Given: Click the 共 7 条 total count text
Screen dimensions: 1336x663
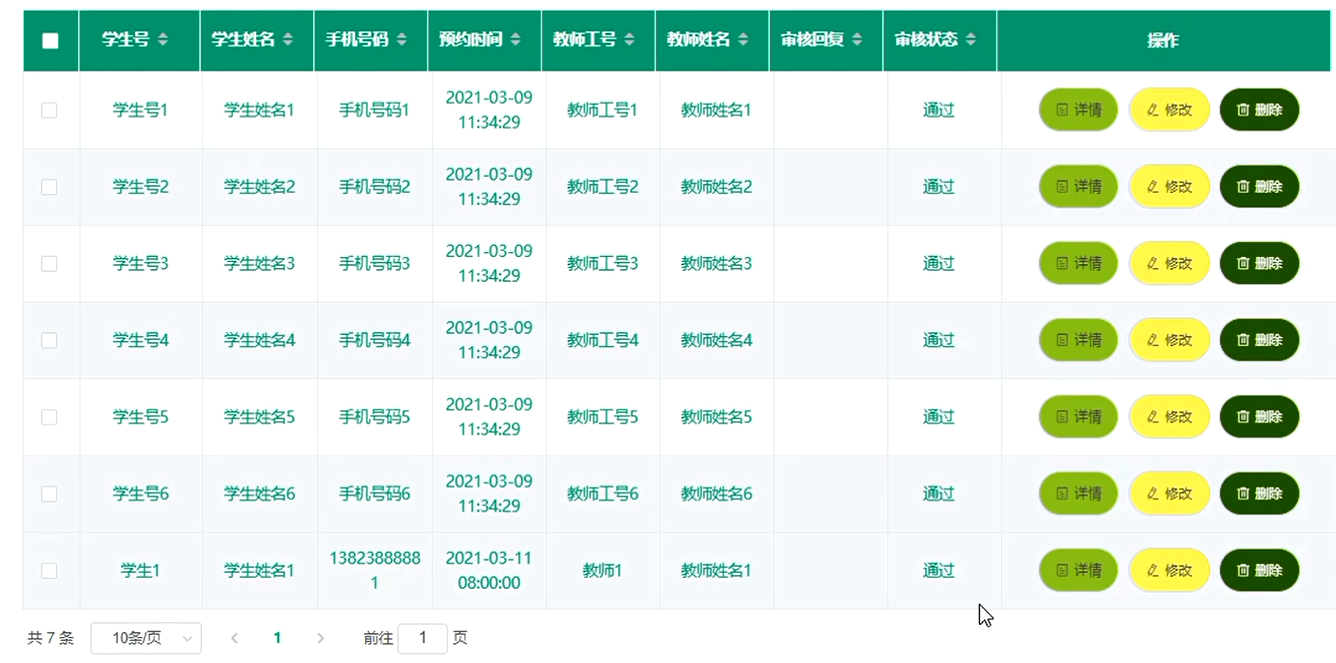Looking at the screenshot, I should [50, 638].
